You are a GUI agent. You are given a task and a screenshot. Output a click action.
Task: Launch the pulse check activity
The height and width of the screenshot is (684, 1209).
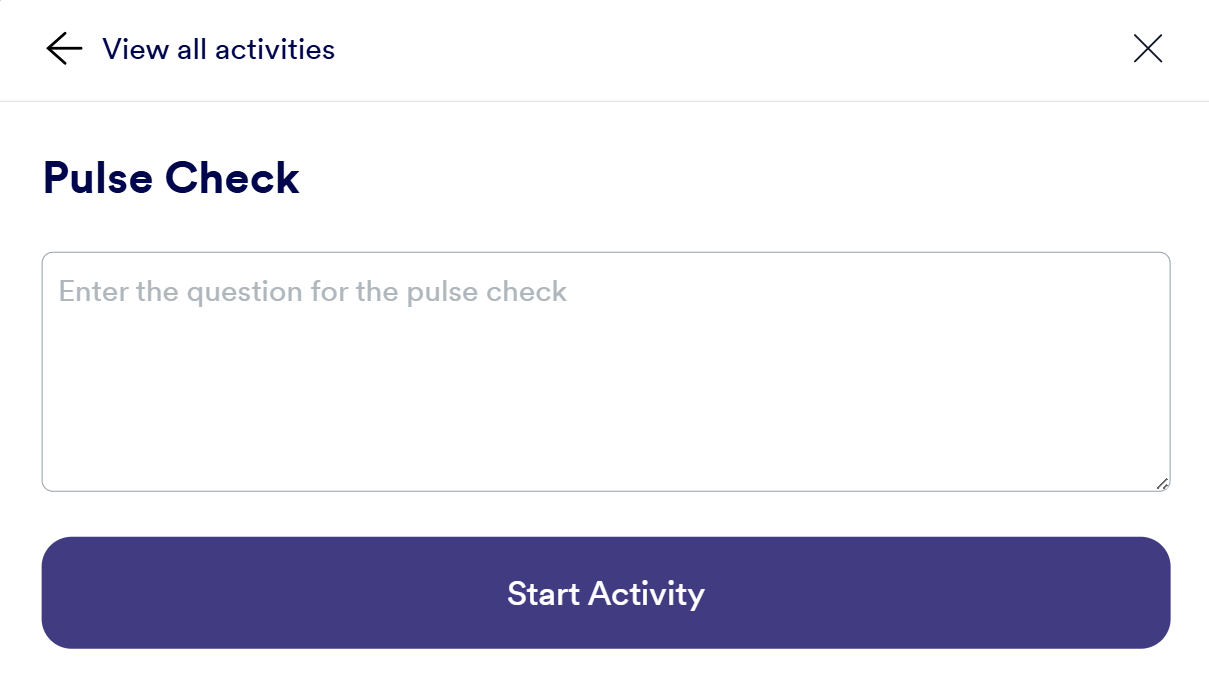point(605,593)
